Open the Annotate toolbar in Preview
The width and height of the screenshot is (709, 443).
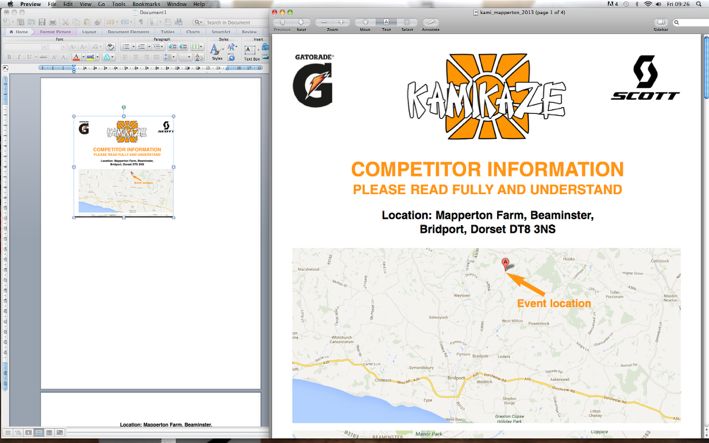point(430,22)
